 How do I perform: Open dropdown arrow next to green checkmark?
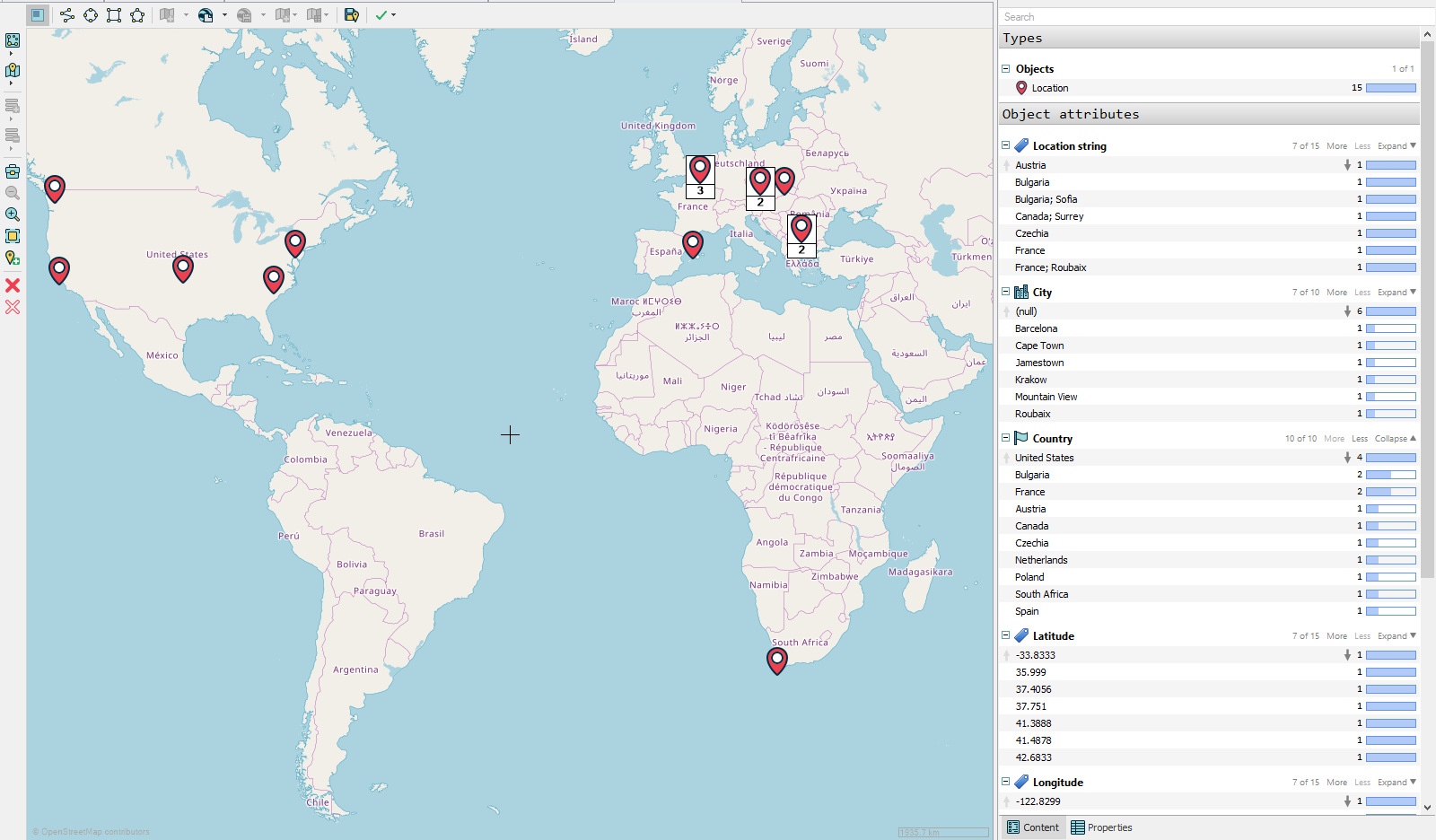coord(393,15)
